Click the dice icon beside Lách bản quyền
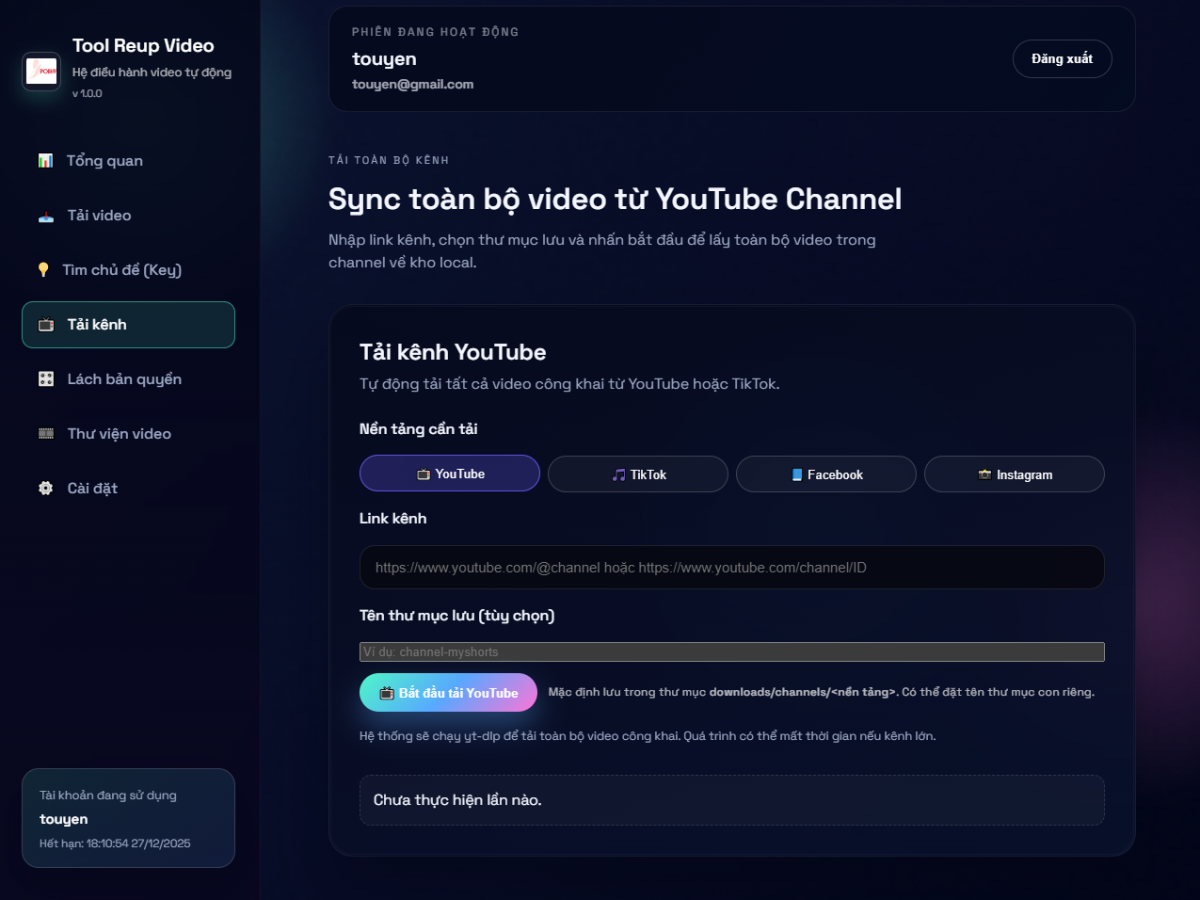Viewport: 1200px width, 900px height. coord(45,379)
